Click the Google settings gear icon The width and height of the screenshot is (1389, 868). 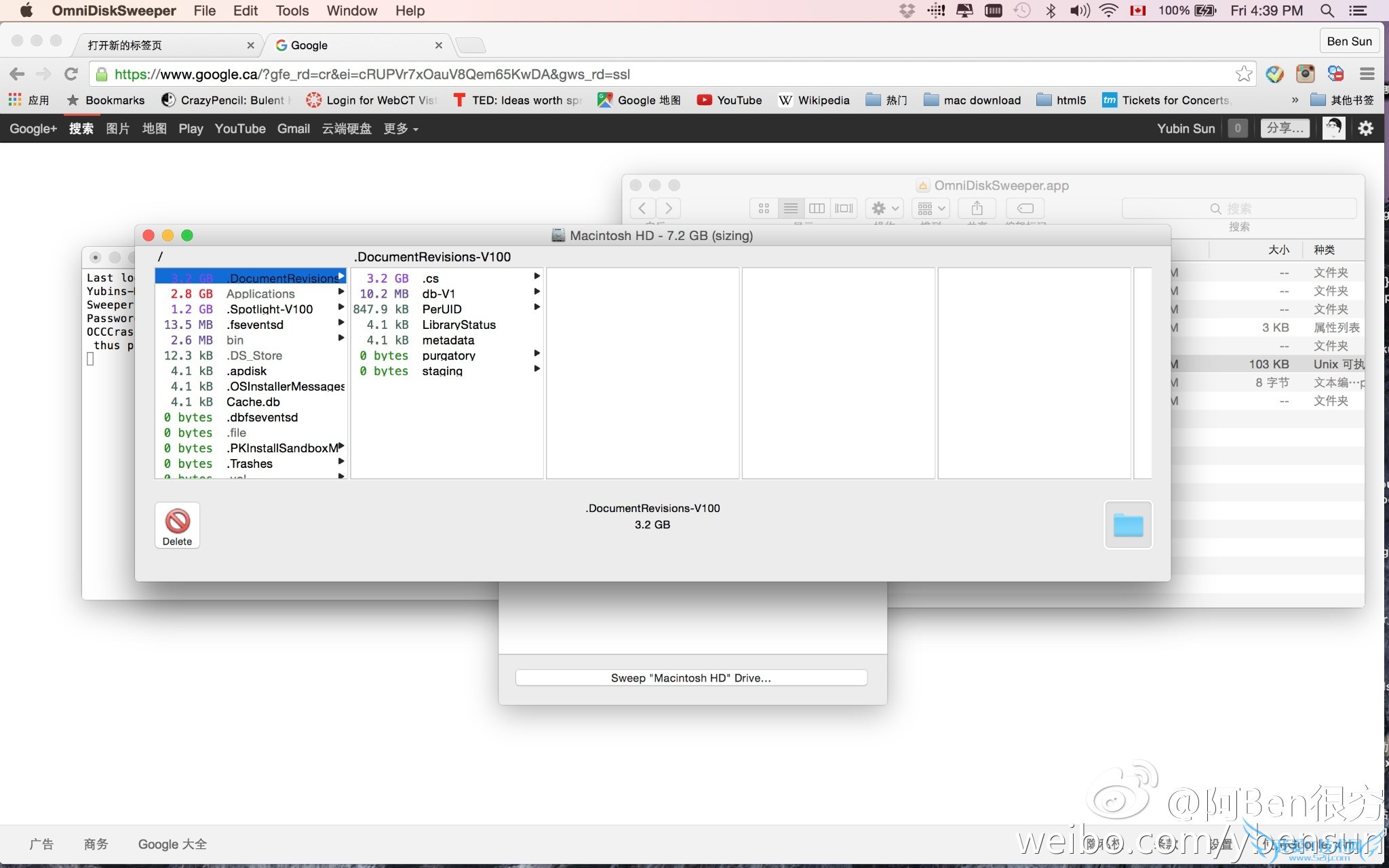point(1365,128)
